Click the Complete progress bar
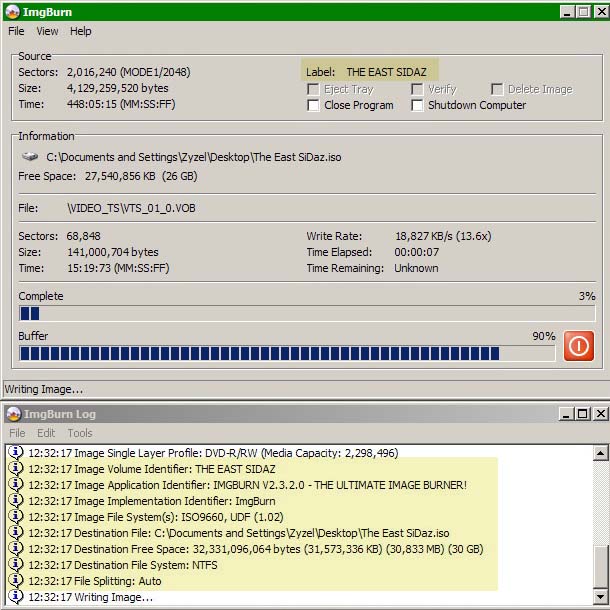Viewport: 610px width, 610px height. point(307,314)
